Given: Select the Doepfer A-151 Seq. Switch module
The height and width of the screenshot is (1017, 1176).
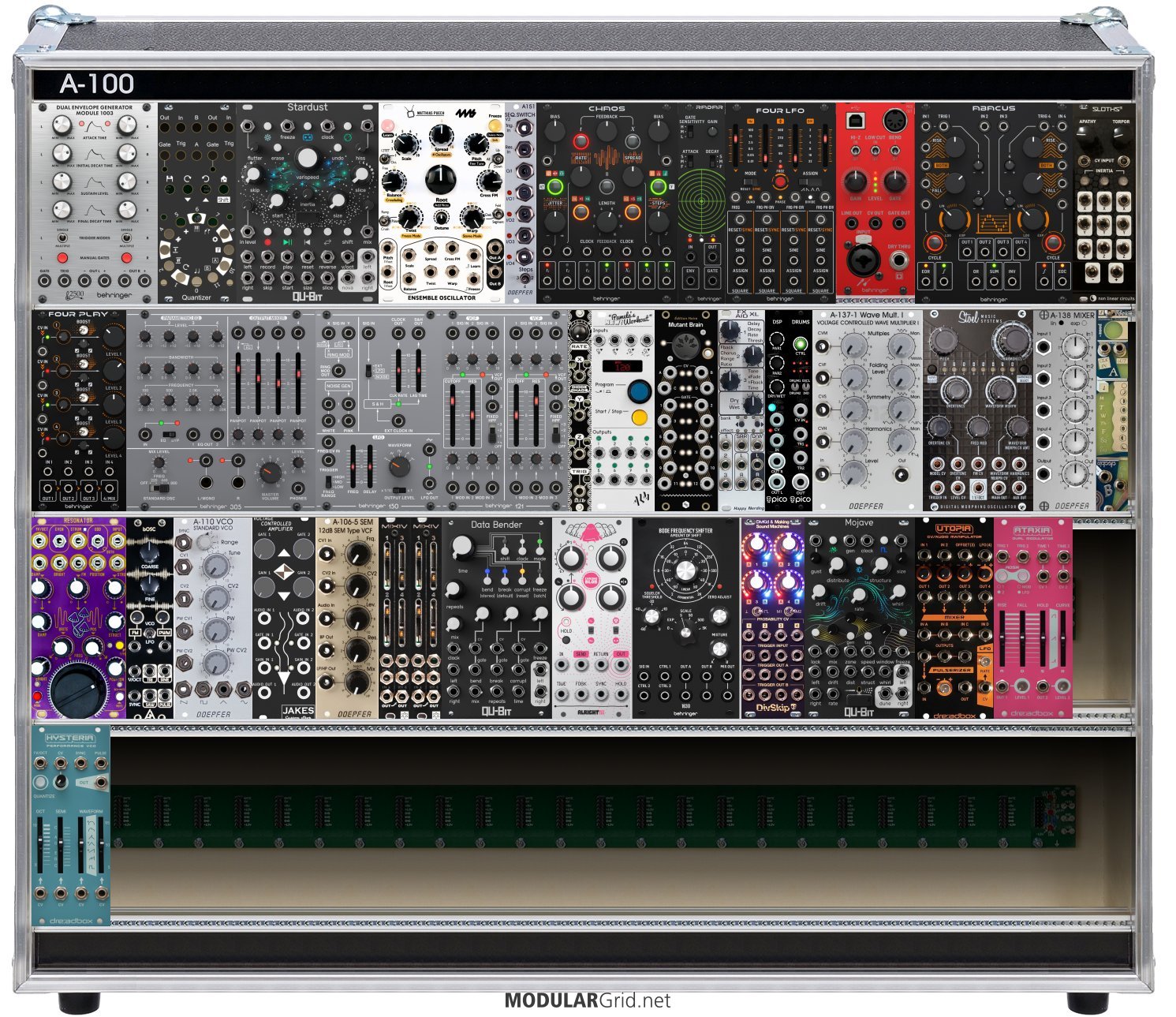Looking at the screenshot, I should (521, 203).
